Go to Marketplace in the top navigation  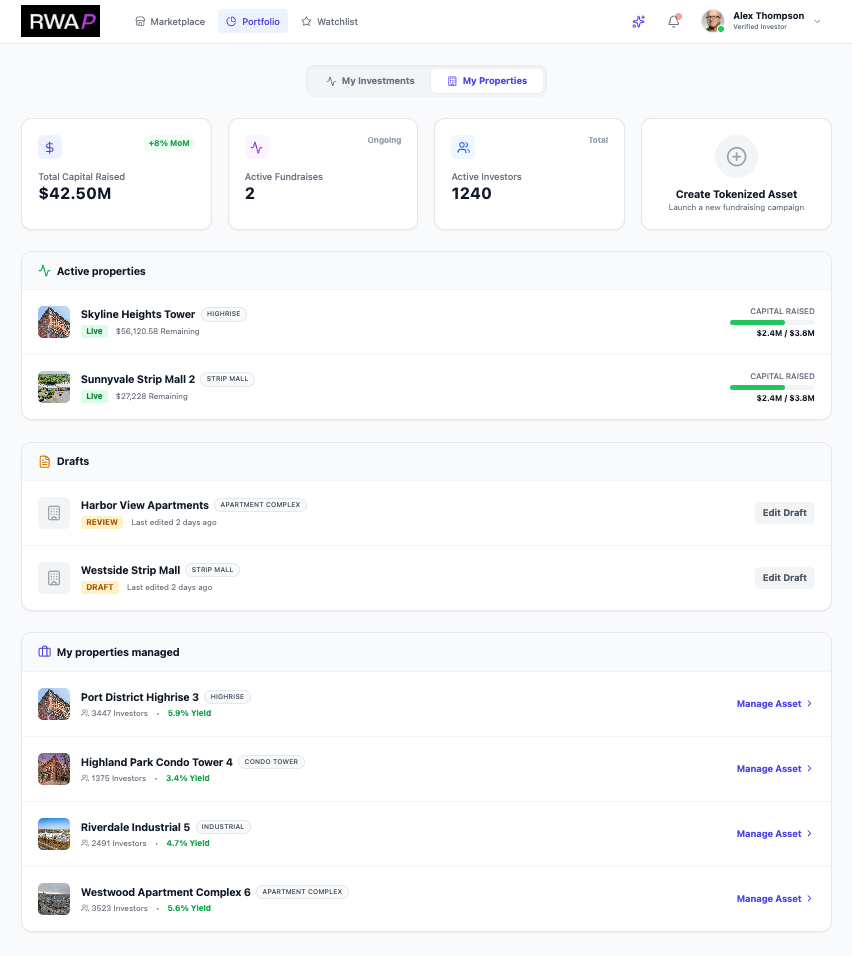[170, 21]
